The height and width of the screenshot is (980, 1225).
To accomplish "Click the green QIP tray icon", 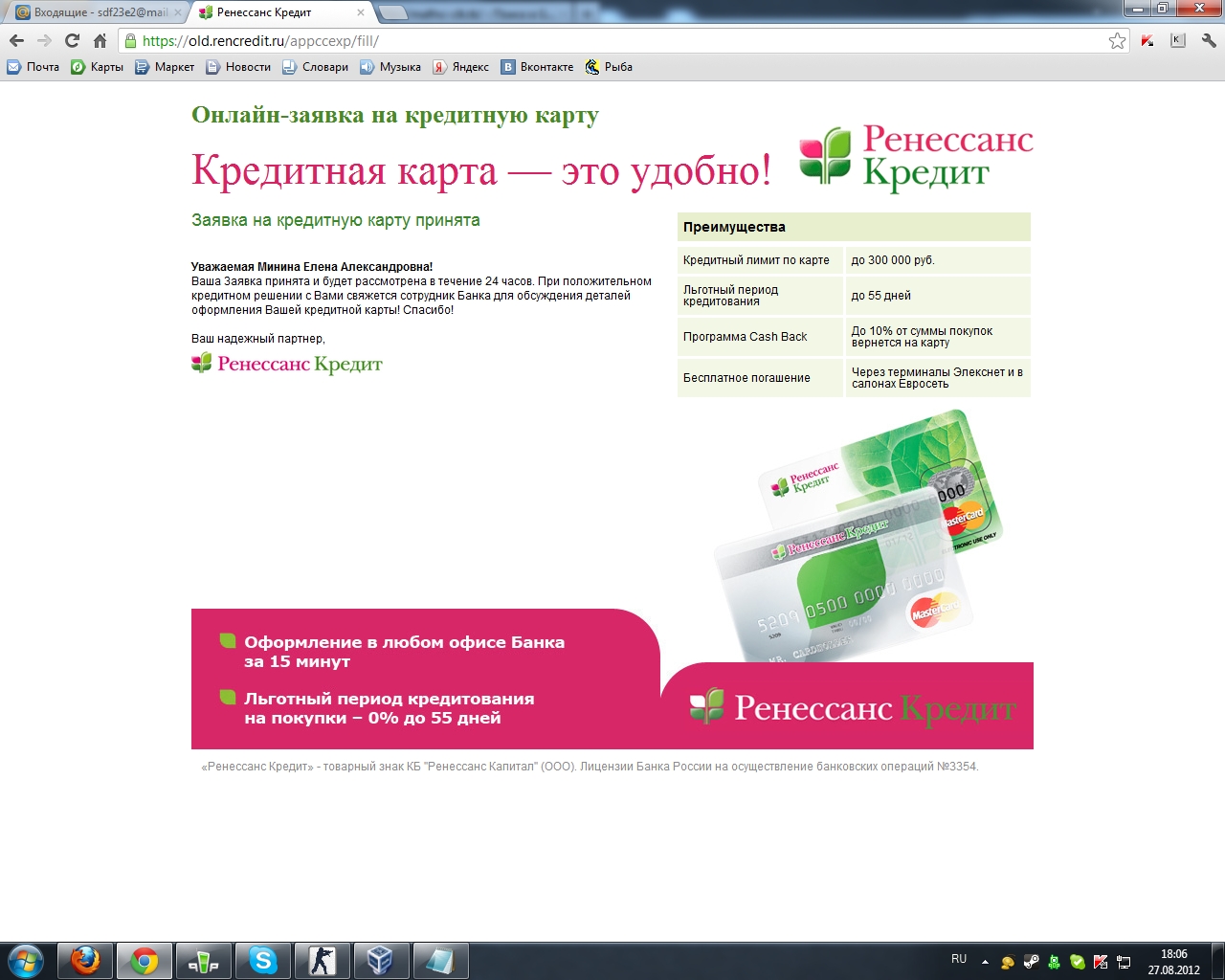I will click(1054, 962).
